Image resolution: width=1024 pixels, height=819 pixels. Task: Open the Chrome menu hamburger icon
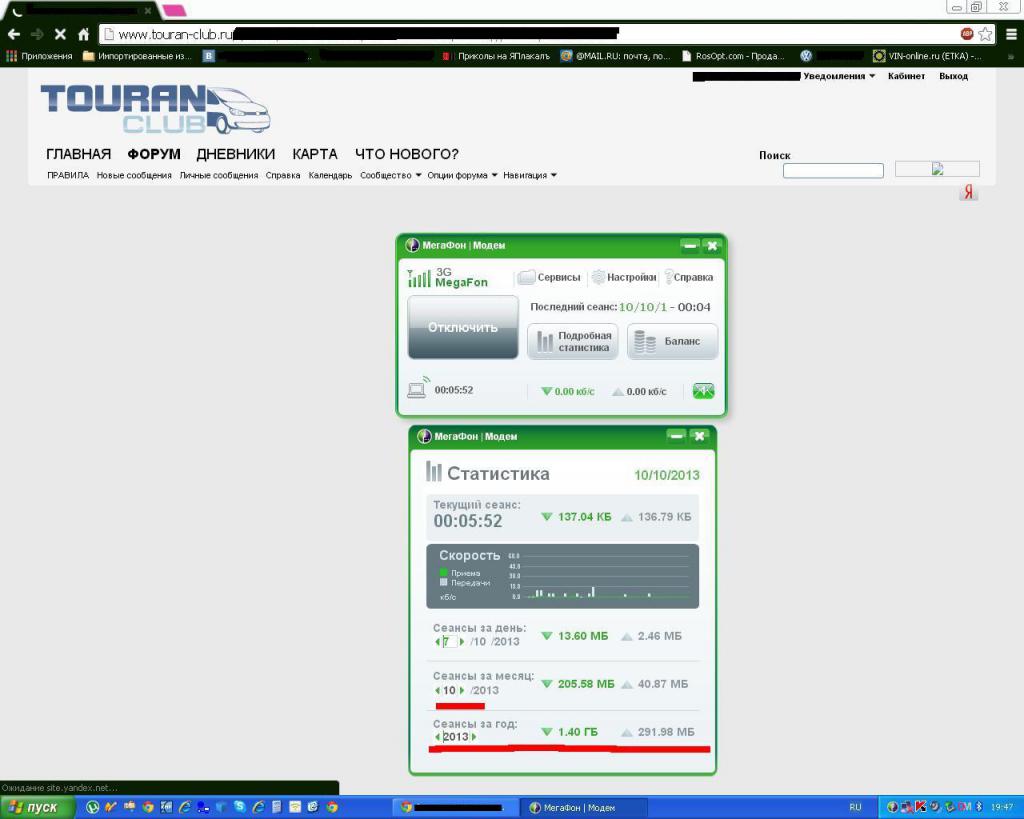pyautogui.click(x=1012, y=34)
